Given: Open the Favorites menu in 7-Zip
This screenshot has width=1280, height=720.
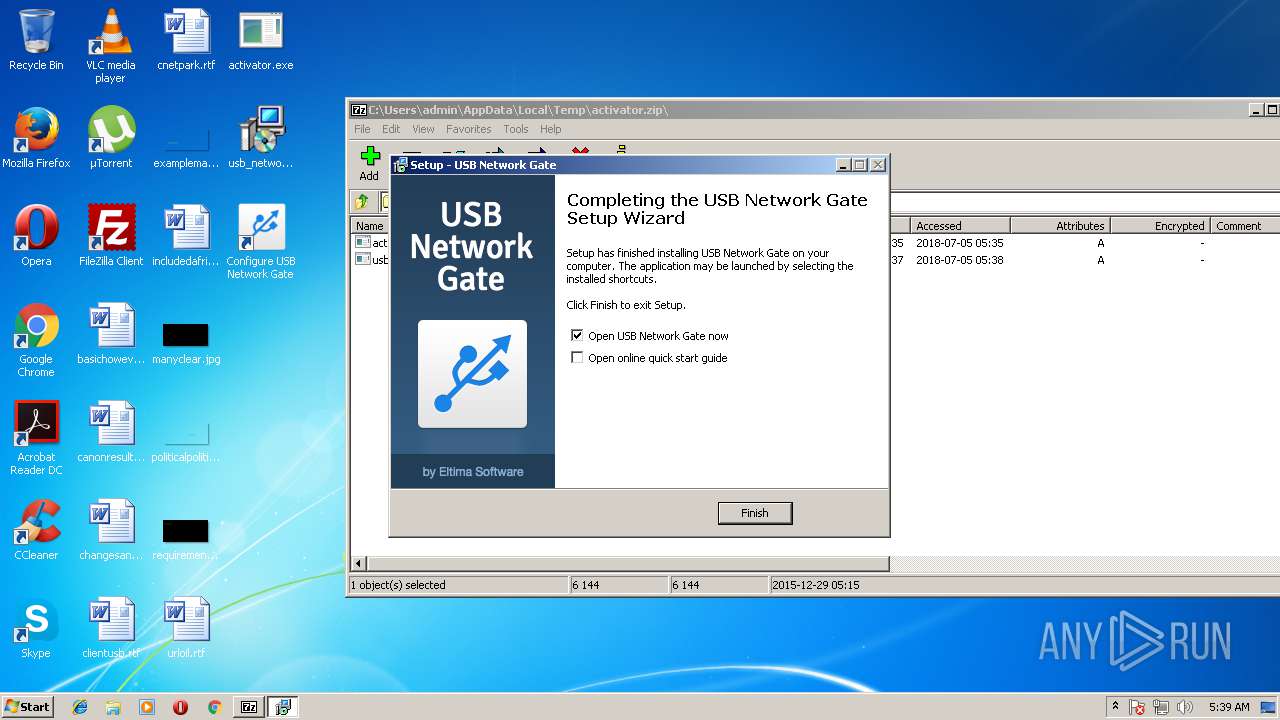Looking at the screenshot, I should click(x=469, y=129).
